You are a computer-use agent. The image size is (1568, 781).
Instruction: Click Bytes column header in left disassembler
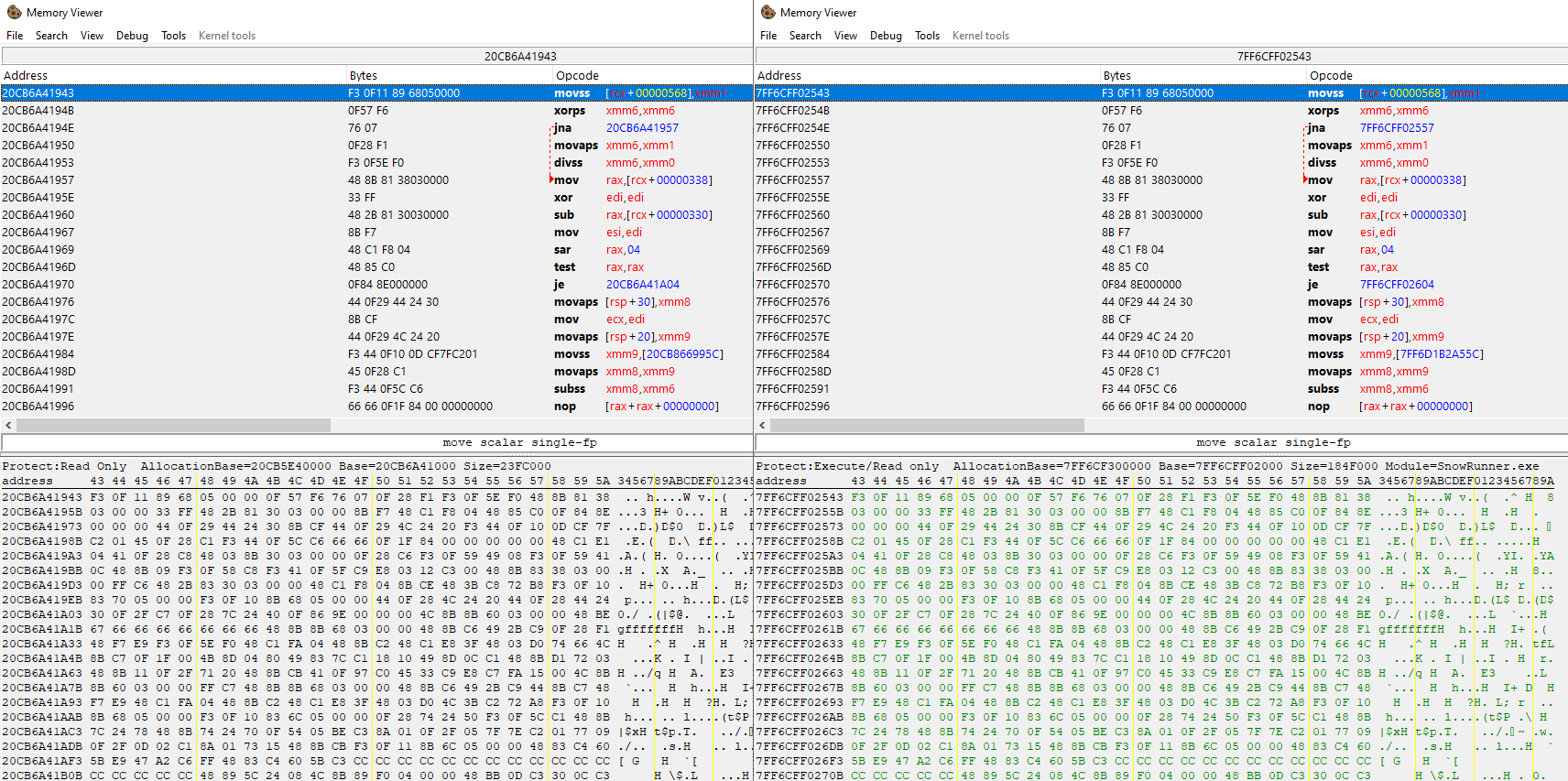pos(450,75)
